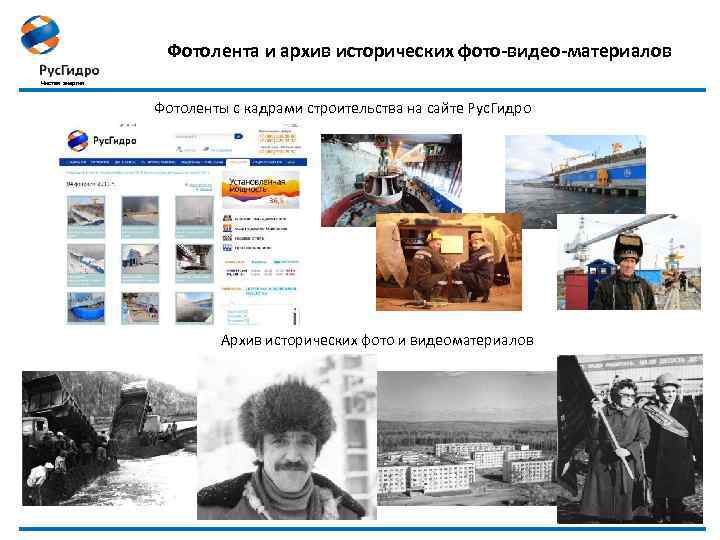This screenshot has width=720, height=540.
Task: Click the third icon in the sidebar link list
Action: [227, 238]
